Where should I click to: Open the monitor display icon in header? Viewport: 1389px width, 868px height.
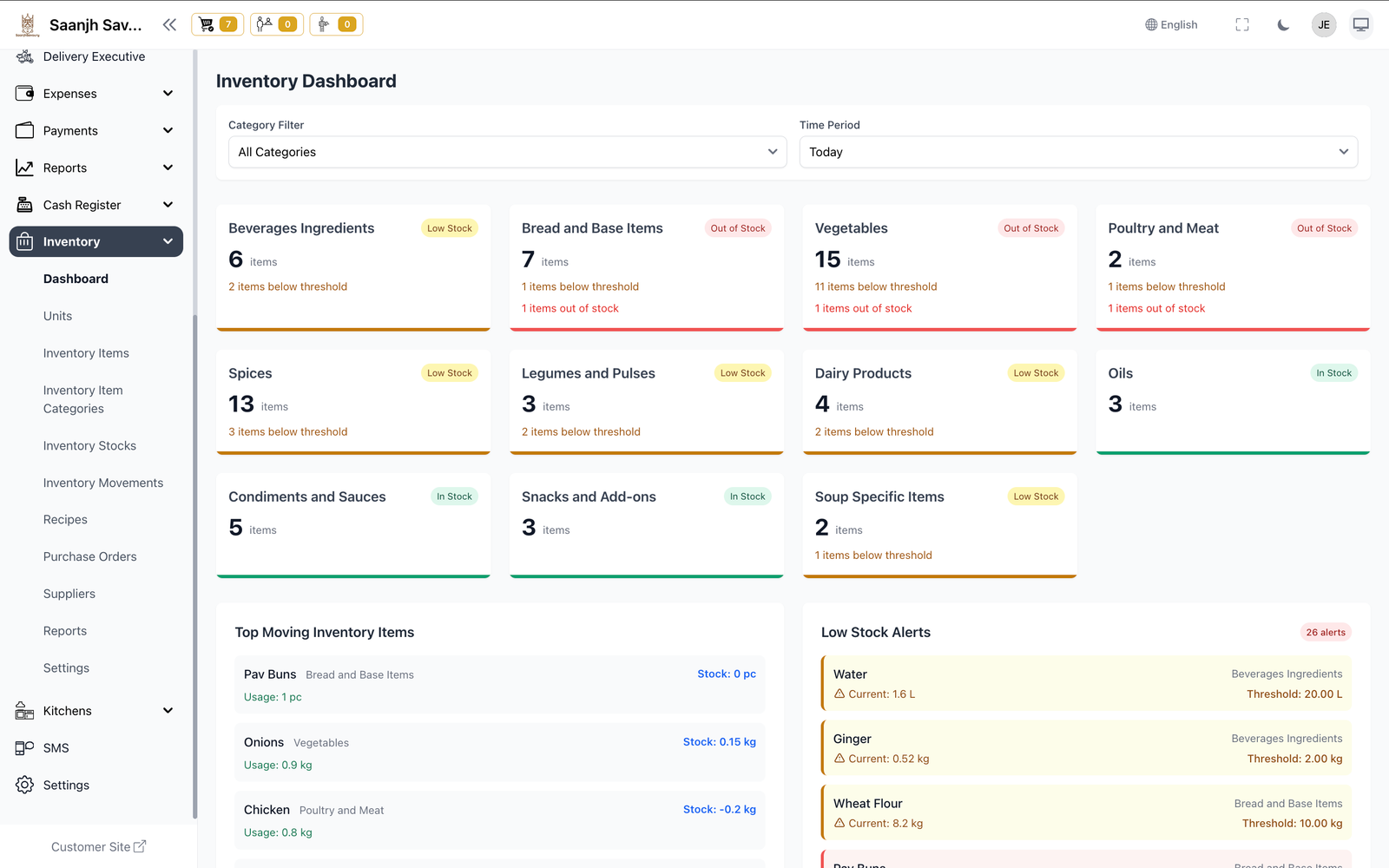(x=1360, y=24)
